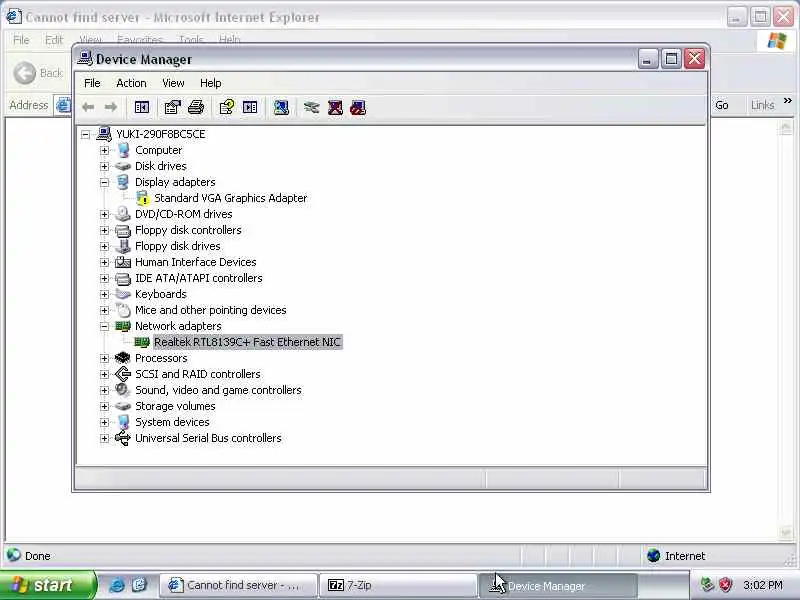
Task: Click the network connection tray icon
Action: click(x=707, y=585)
